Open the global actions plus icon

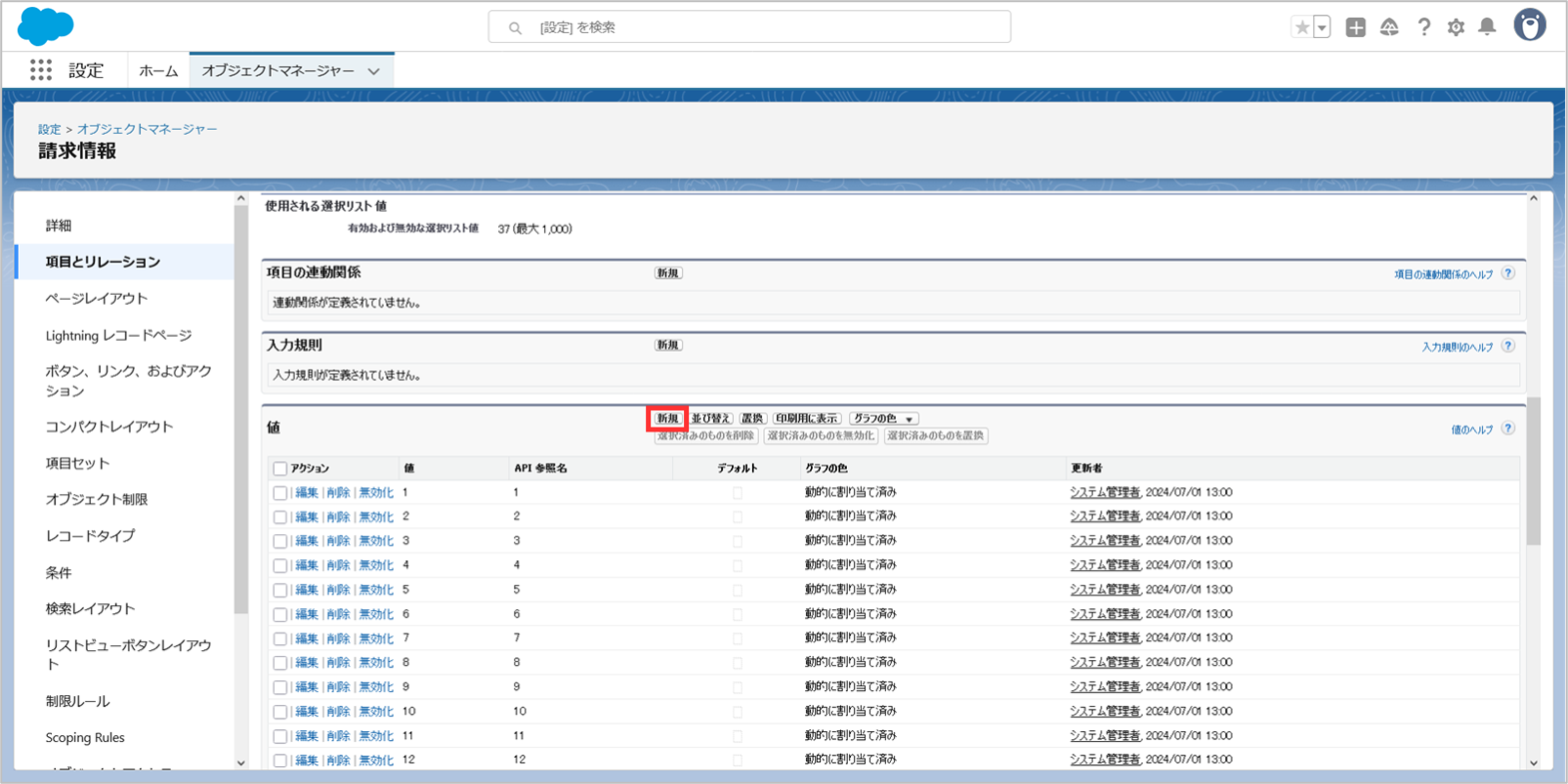[1355, 28]
